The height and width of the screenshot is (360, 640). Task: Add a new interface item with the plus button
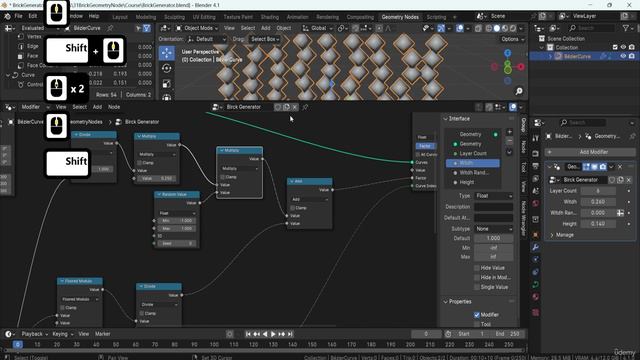[509, 132]
